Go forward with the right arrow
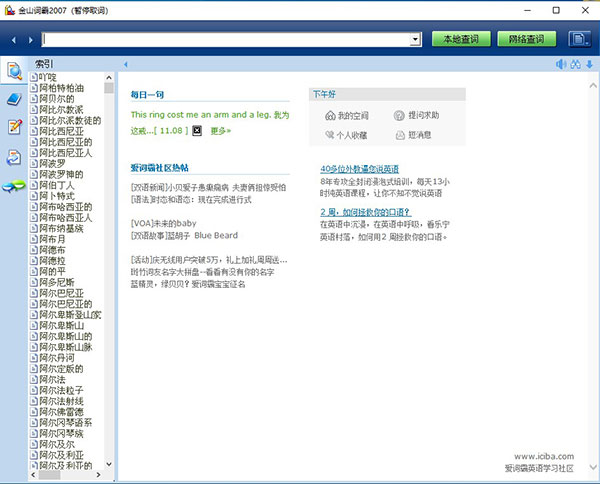The height and width of the screenshot is (484, 600). (31, 40)
